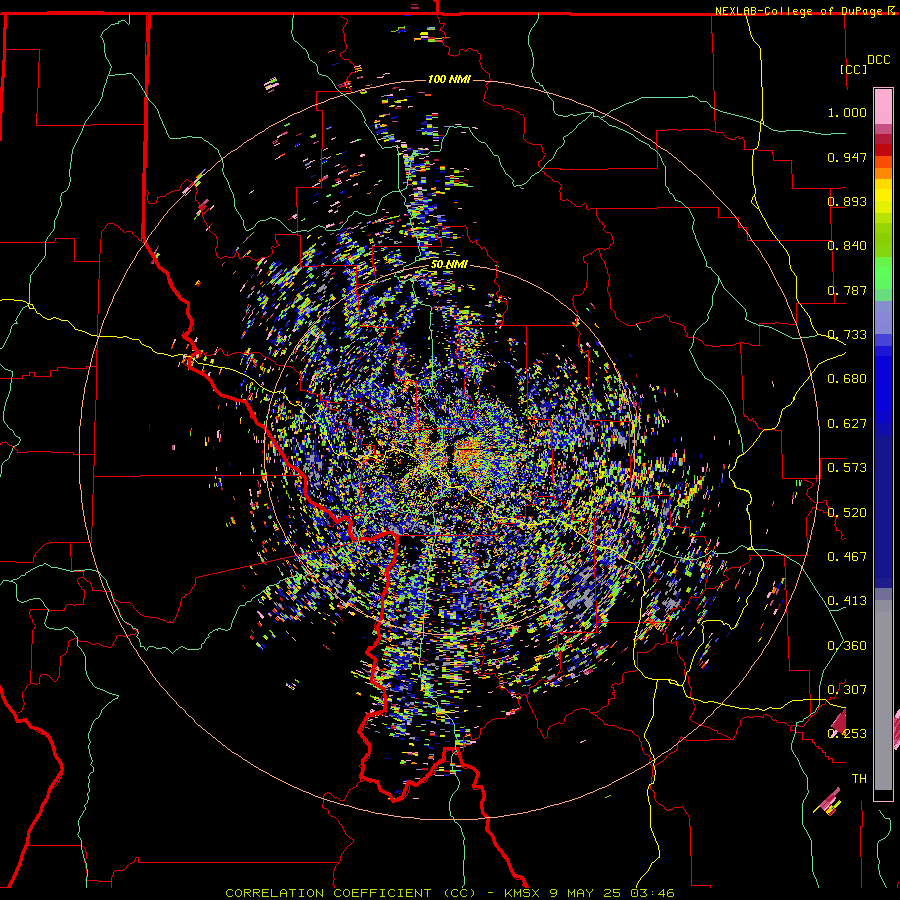
Task: Click the [CC] unit label
Action: [854, 69]
